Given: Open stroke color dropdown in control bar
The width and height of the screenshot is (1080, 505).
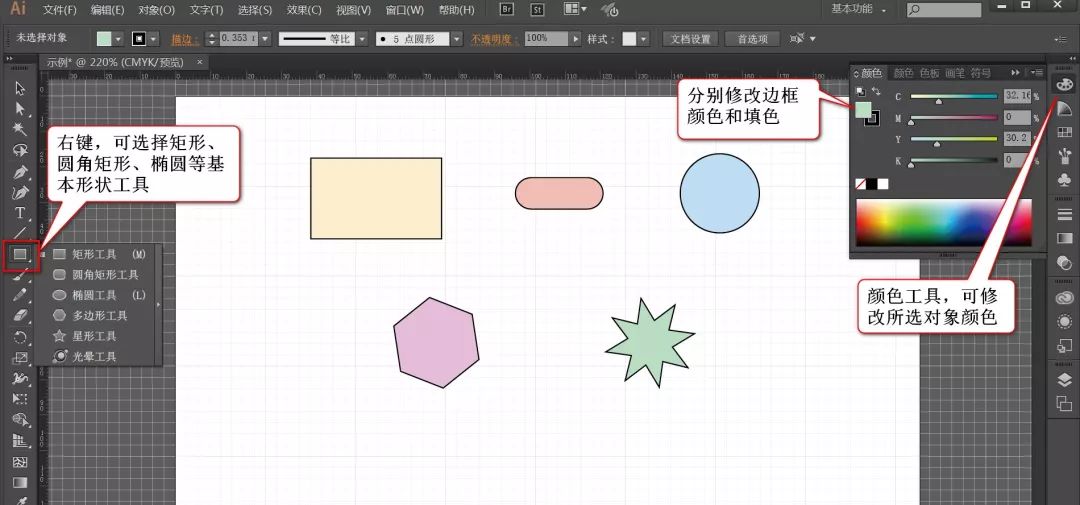Looking at the screenshot, I should point(153,39).
